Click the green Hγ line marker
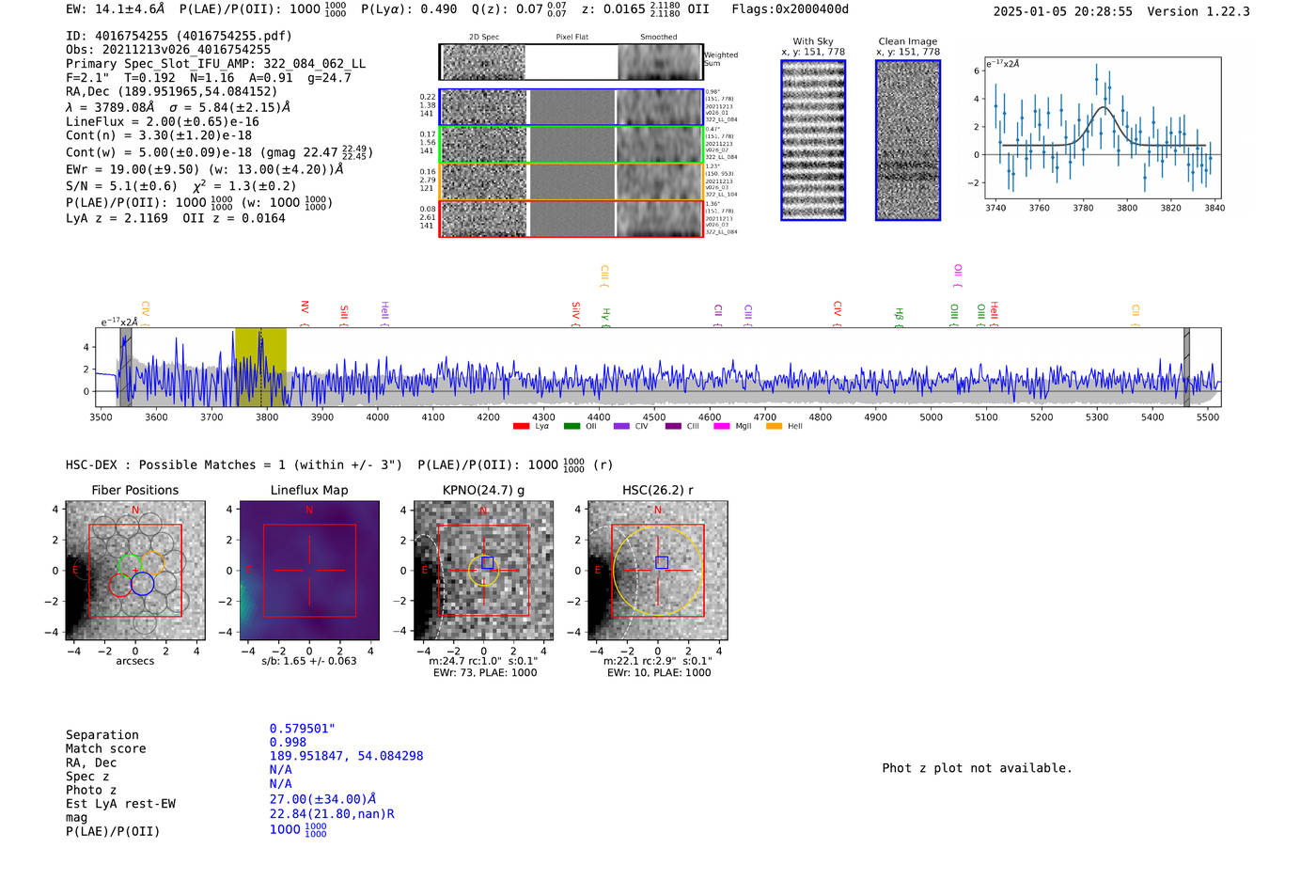Screen dimensions: 1316x896 pyautogui.click(x=605, y=318)
